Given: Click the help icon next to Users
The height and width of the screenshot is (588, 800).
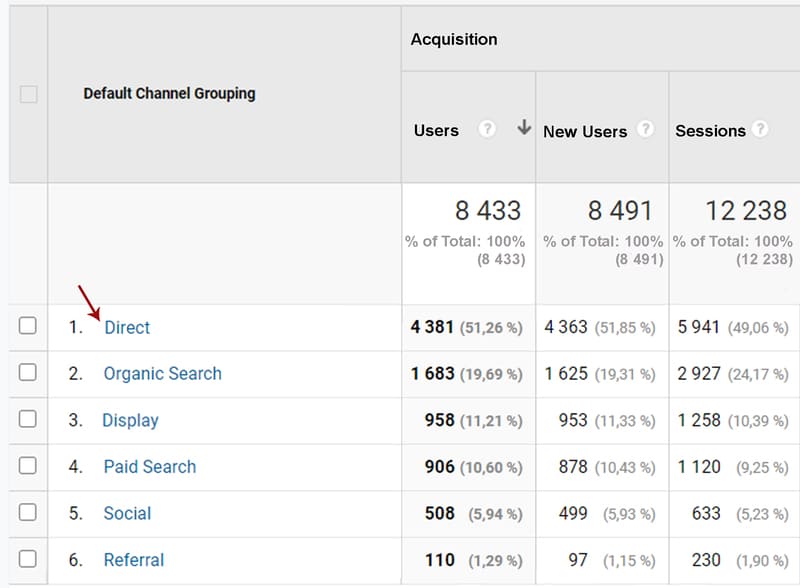Looking at the screenshot, I should click(487, 130).
